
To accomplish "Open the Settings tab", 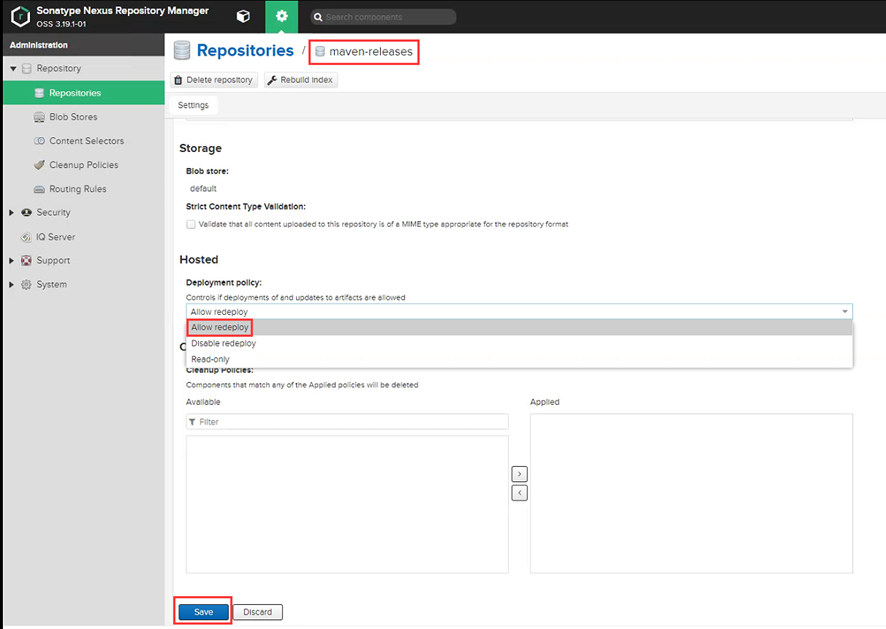I will click(193, 105).
